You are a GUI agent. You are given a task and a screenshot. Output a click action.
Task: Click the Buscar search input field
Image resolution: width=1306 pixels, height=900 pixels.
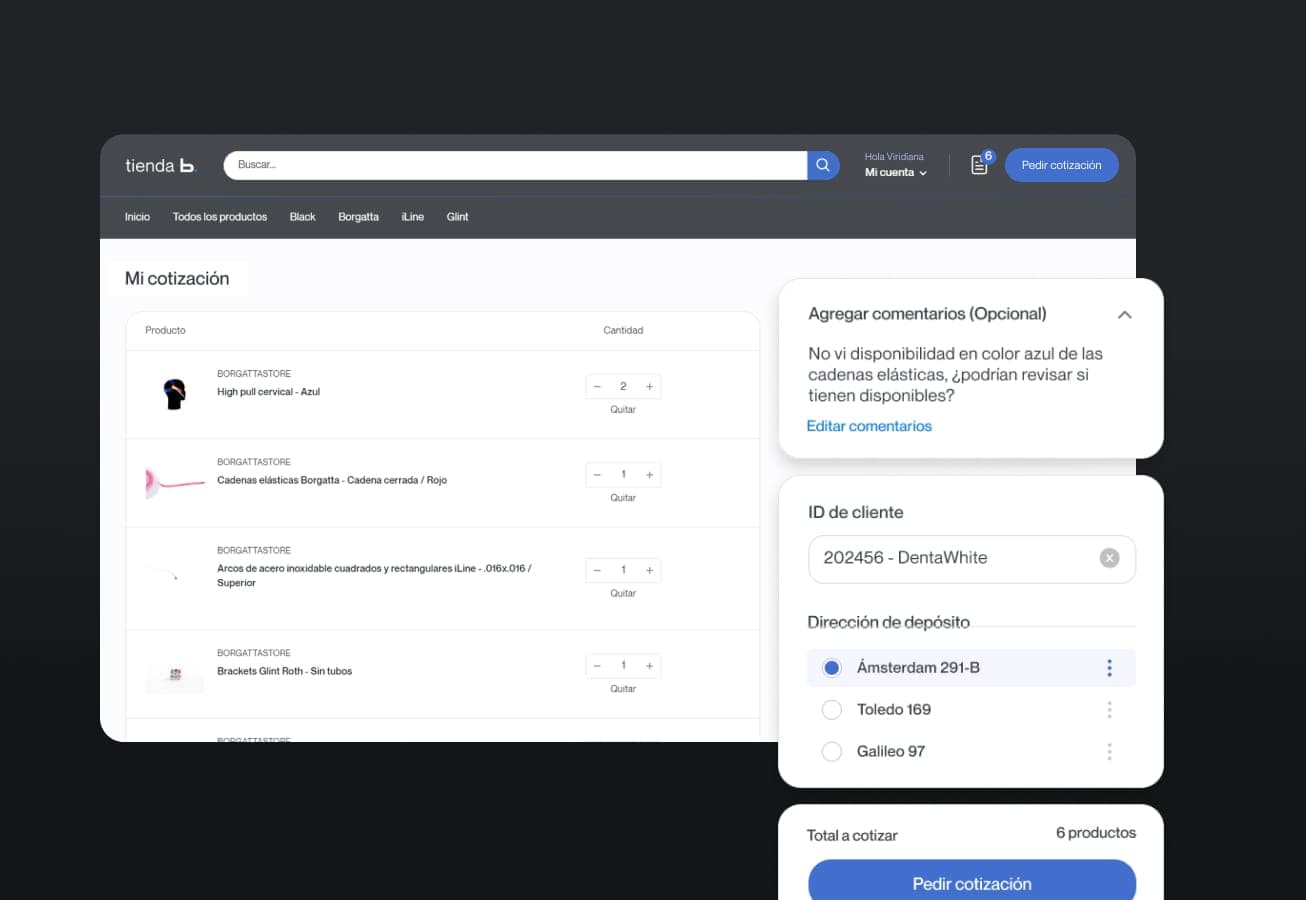[500, 164]
